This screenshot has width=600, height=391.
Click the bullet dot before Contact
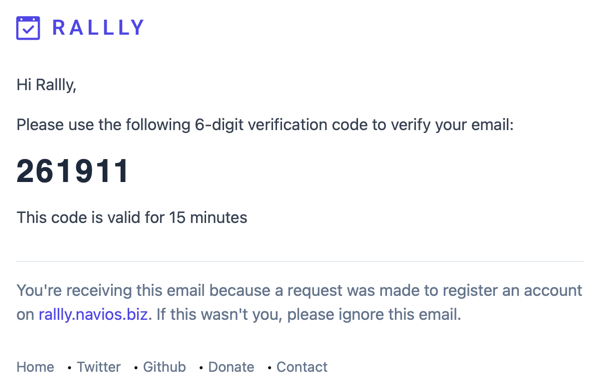[269, 368]
